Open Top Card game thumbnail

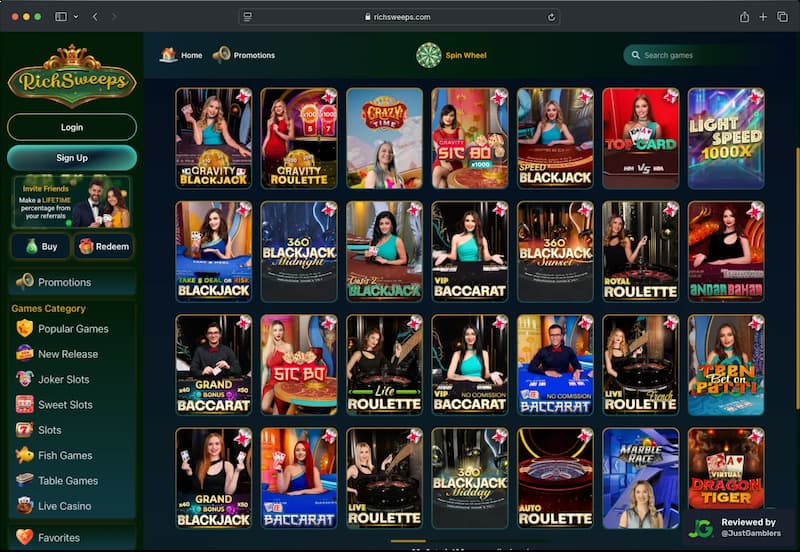pos(640,138)
